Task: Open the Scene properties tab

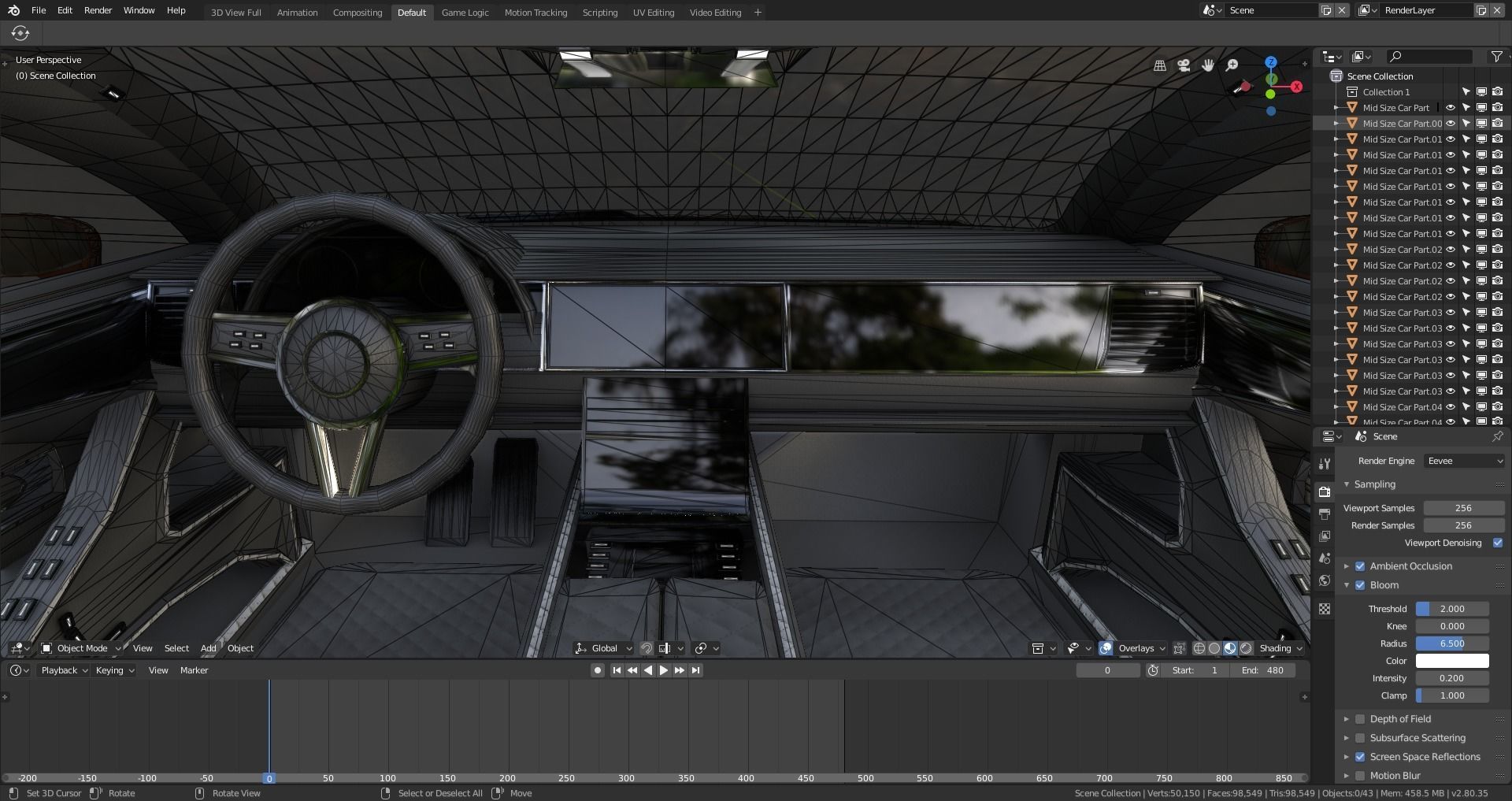Action: (x=1325, y=558)
